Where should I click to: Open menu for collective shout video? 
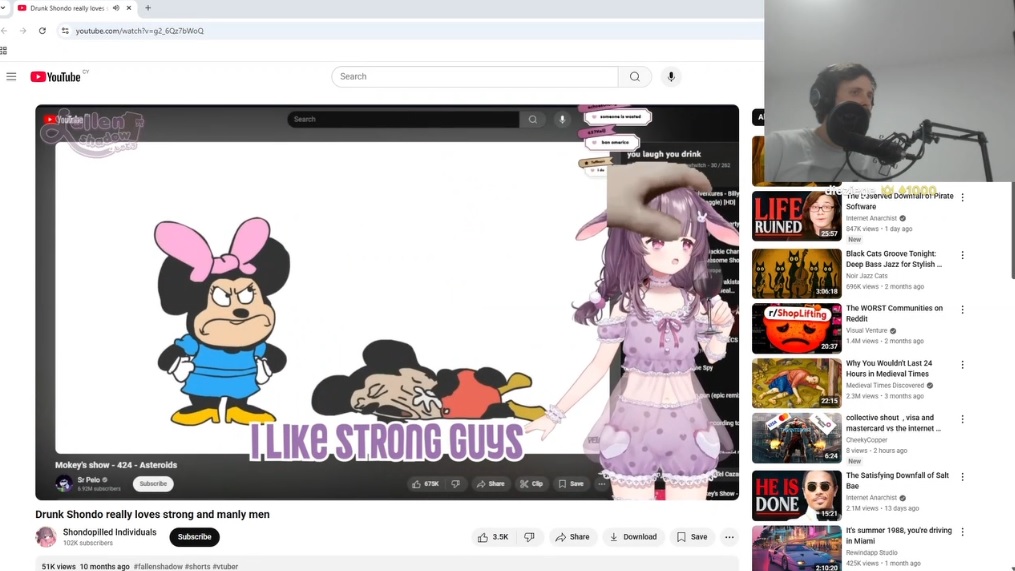pos(963,419)
